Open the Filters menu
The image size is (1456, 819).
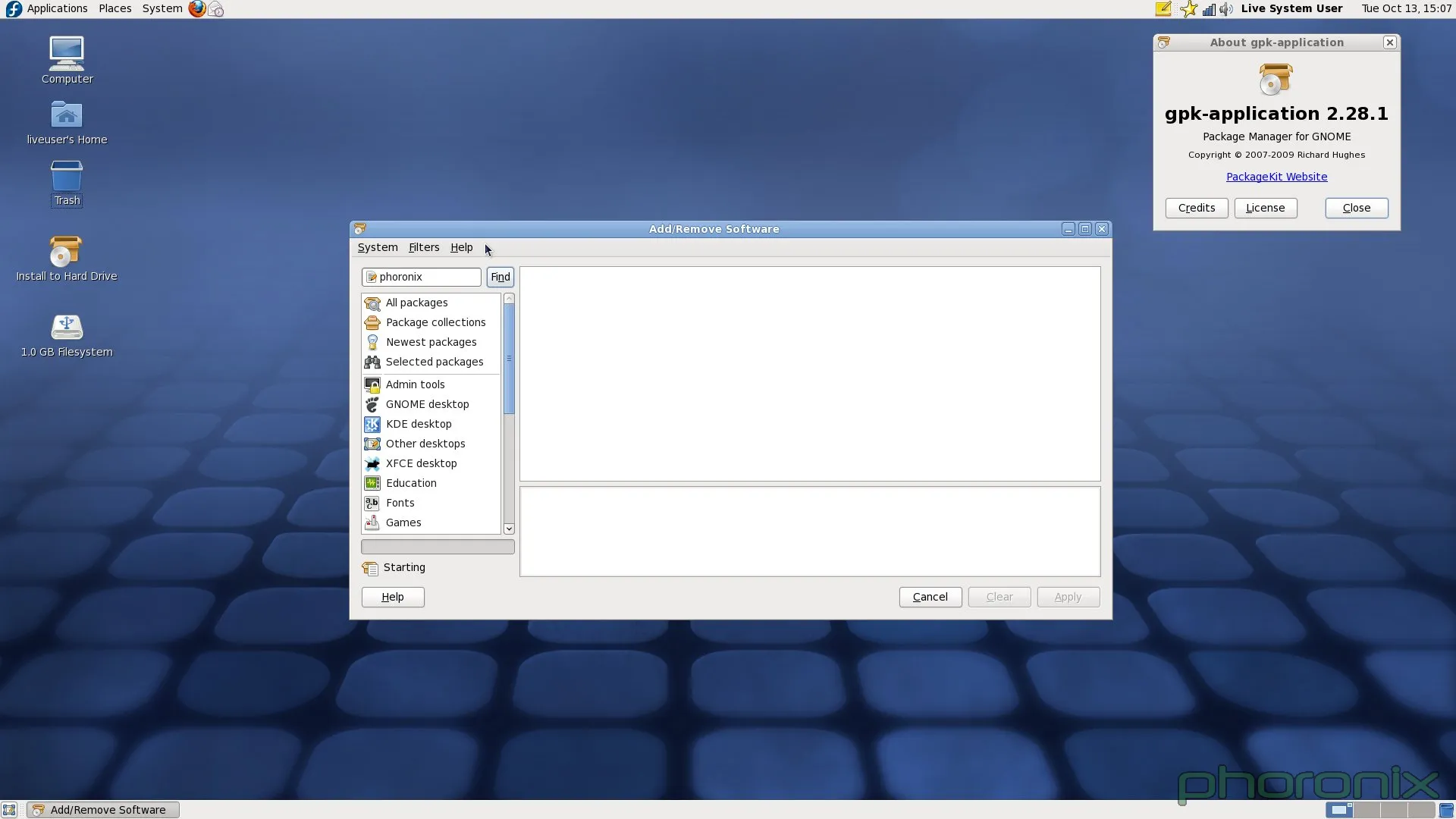pos(424,248)
